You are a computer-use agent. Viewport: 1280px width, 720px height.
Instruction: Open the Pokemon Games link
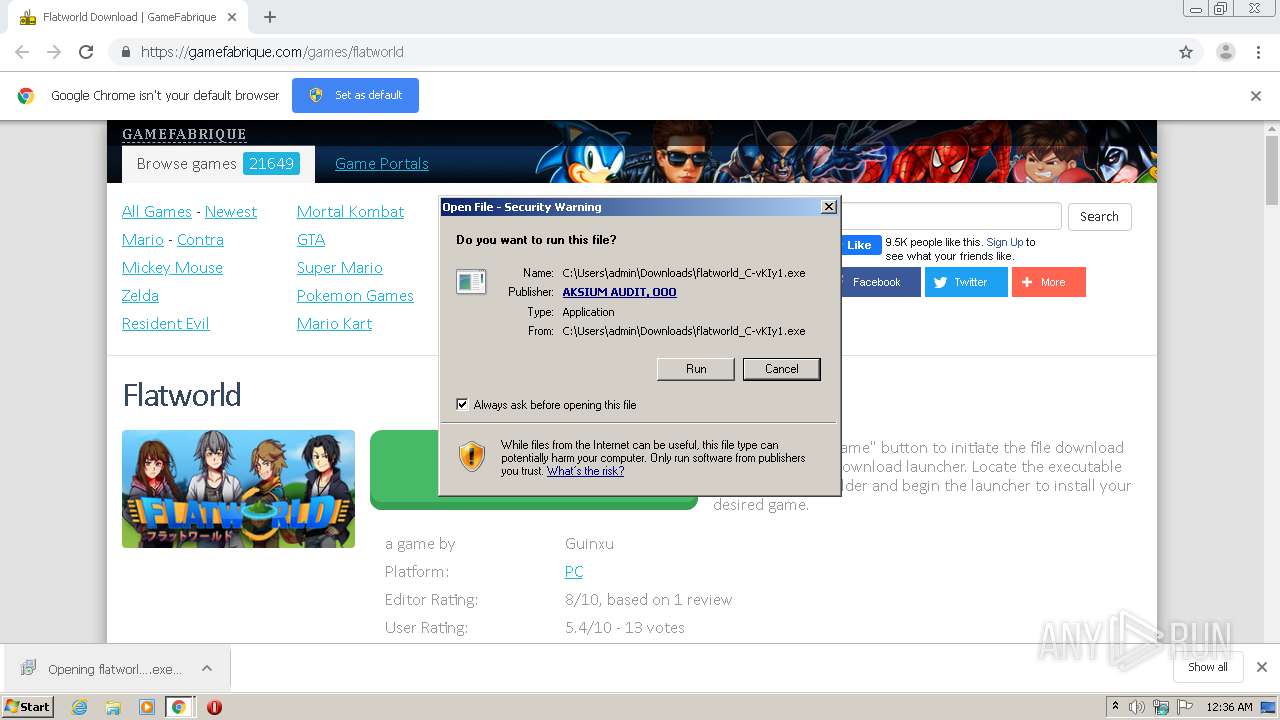[355, 296]
